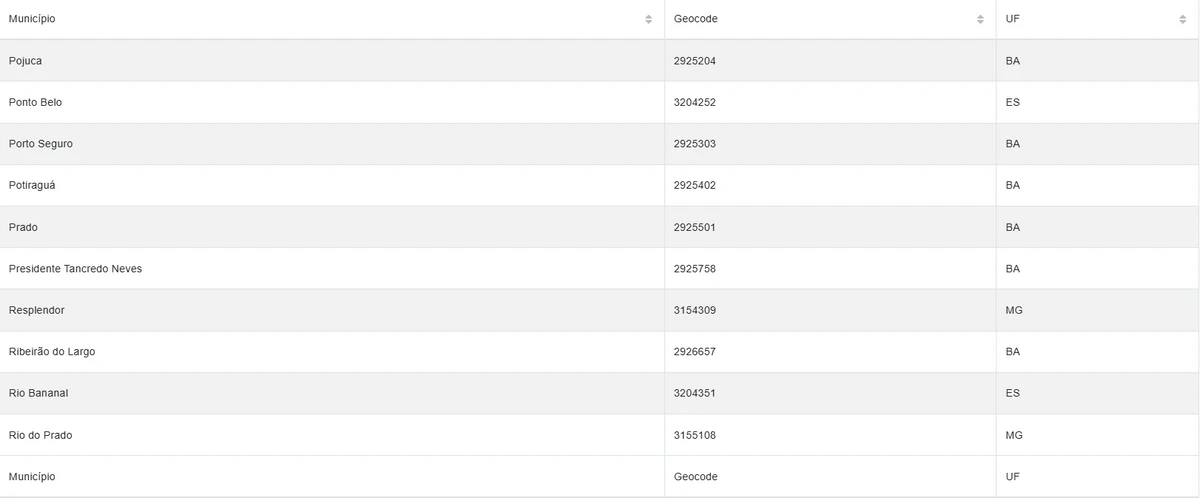
Task: Click the Geocode header label
Action: coord(695,19)
